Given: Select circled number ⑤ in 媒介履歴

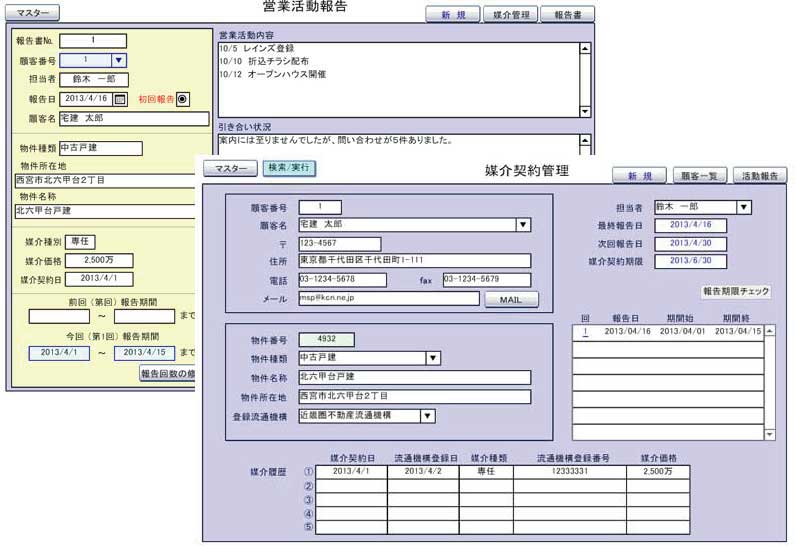Looking at the screenshot, I should pos(308,527).
